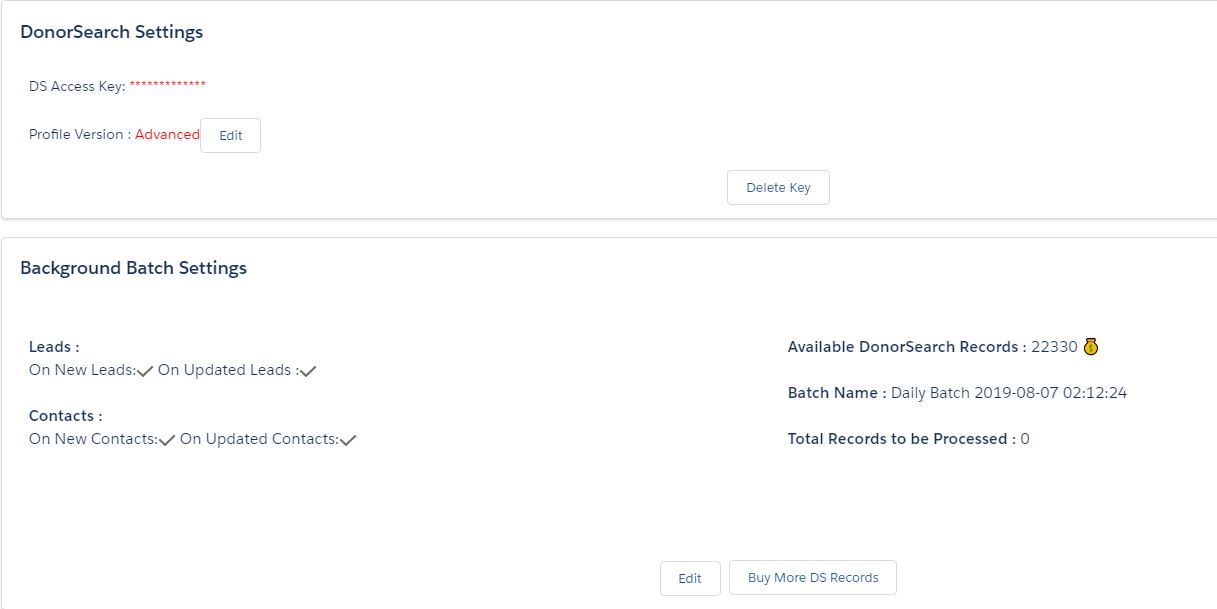Click the Contacts section label

65,416
